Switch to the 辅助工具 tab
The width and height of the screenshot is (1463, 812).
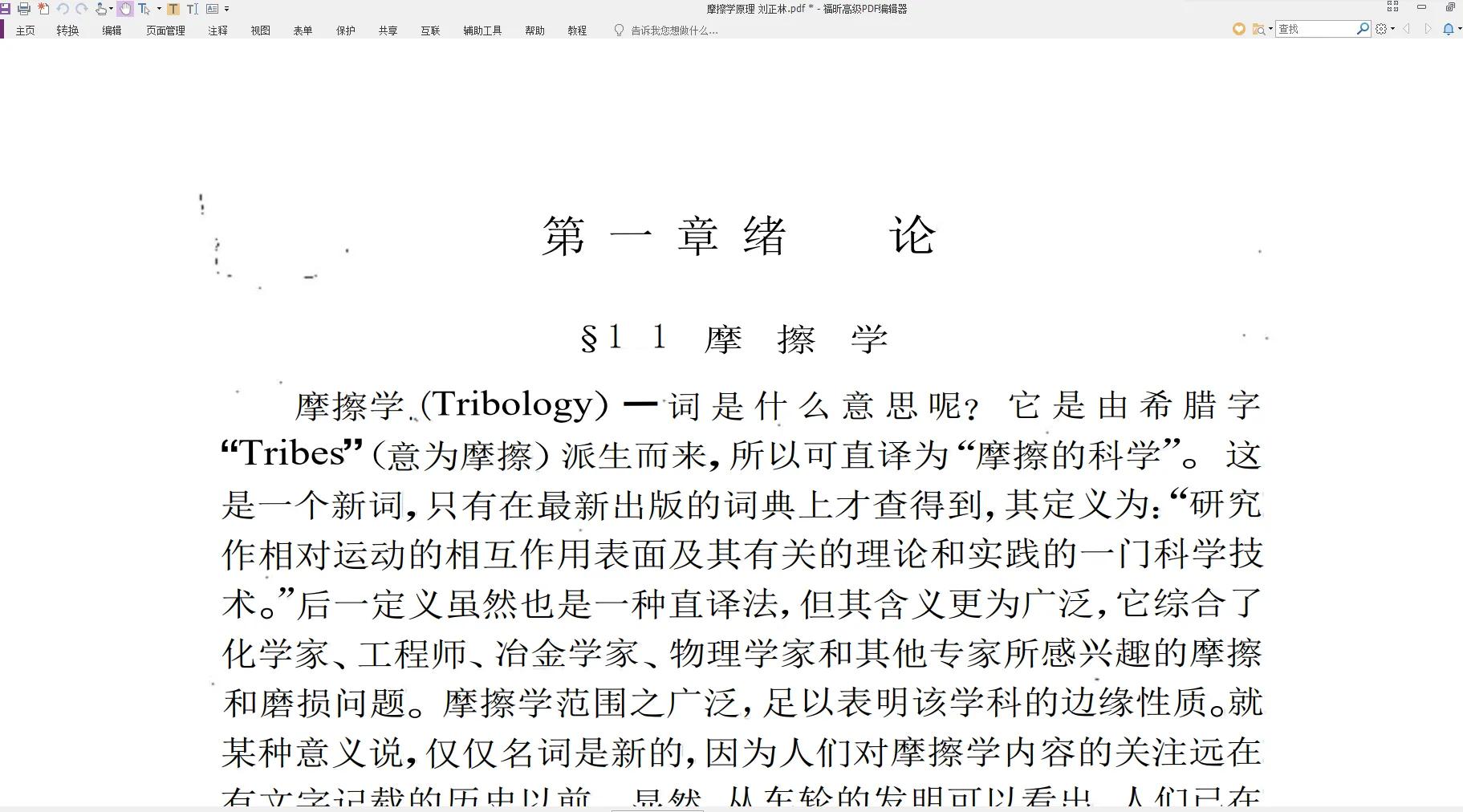coord(482,30)
